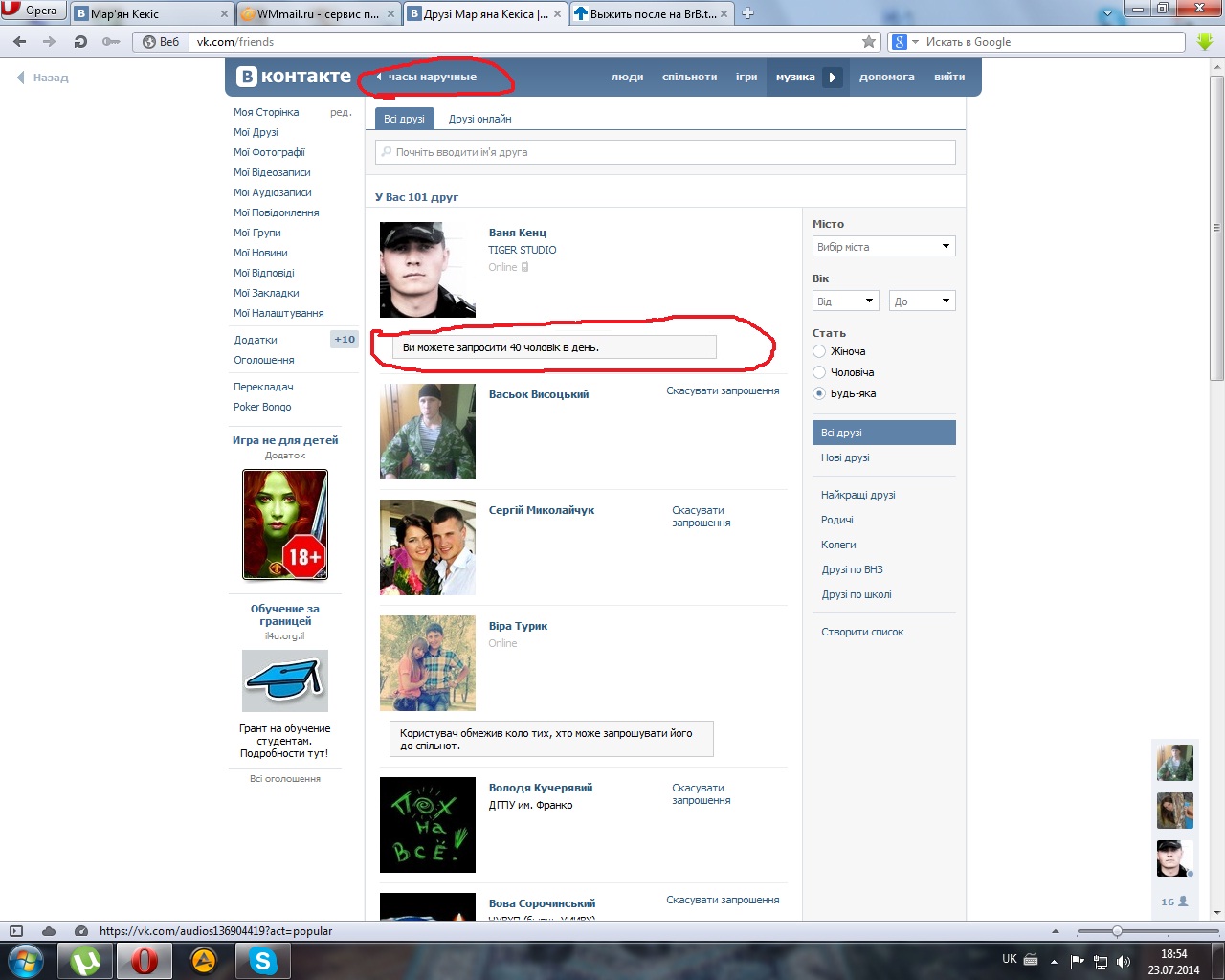Click the password wand key icon
Viewport: 1225px width, 980px height.
111,42
